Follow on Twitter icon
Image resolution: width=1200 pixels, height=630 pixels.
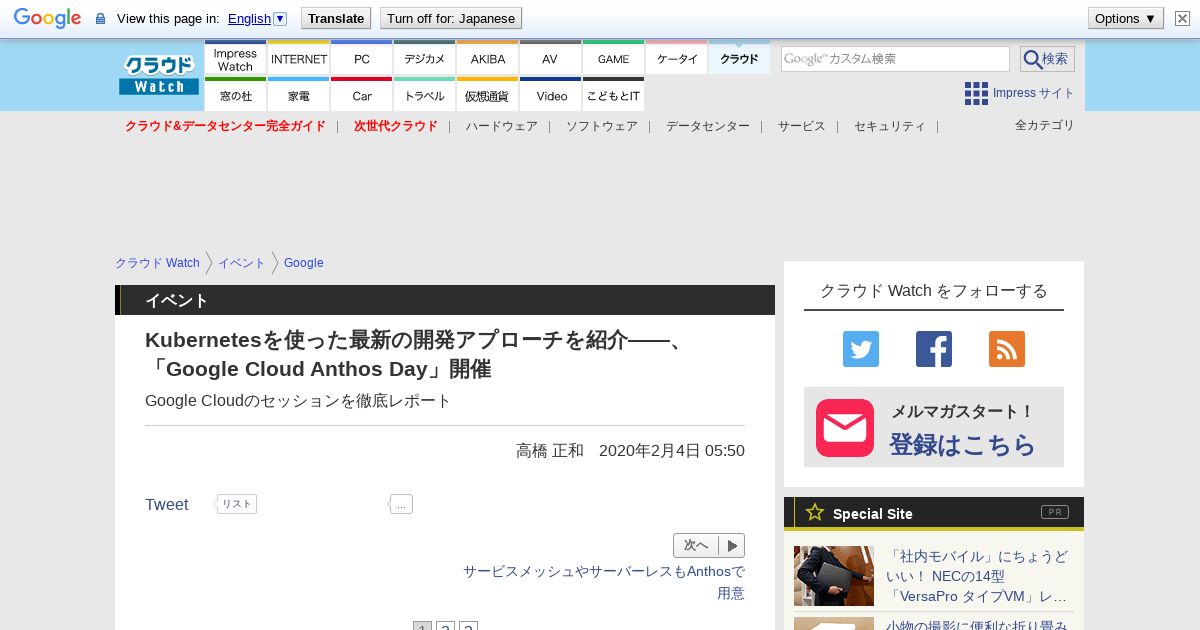[x=861, y=349]
